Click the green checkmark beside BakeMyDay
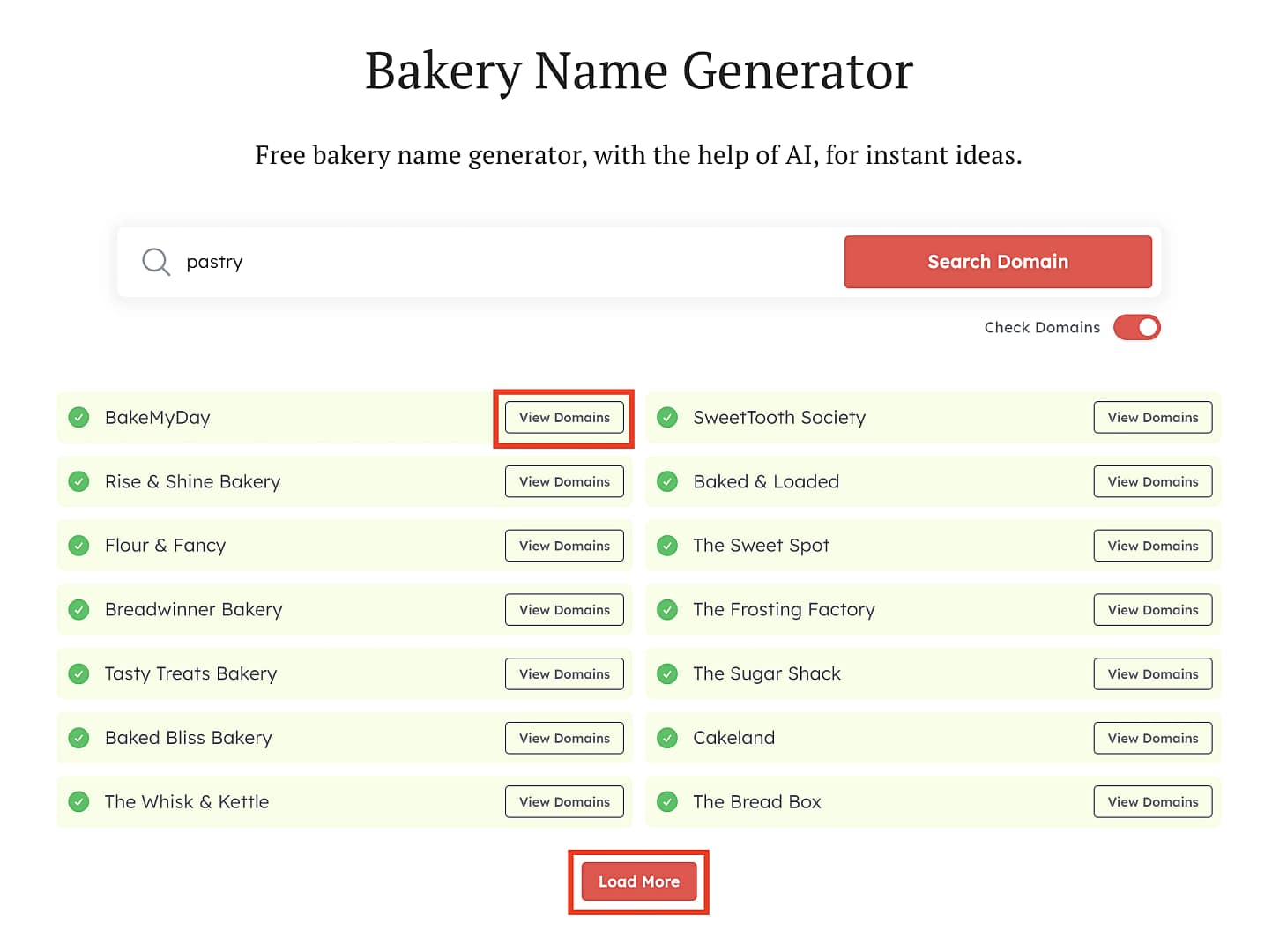1272x952 pixels. (x=78, y=417)
